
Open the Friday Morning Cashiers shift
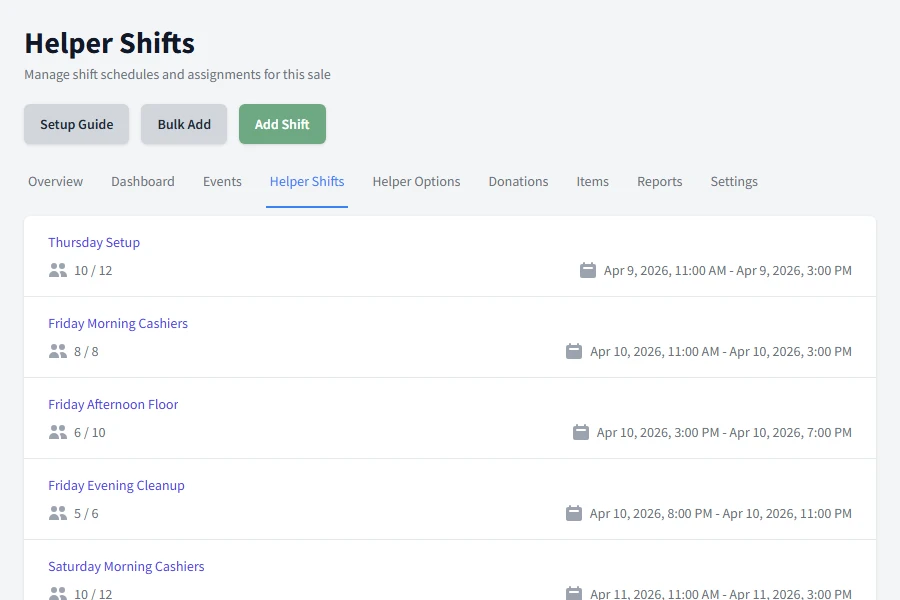tap(118, 323)
